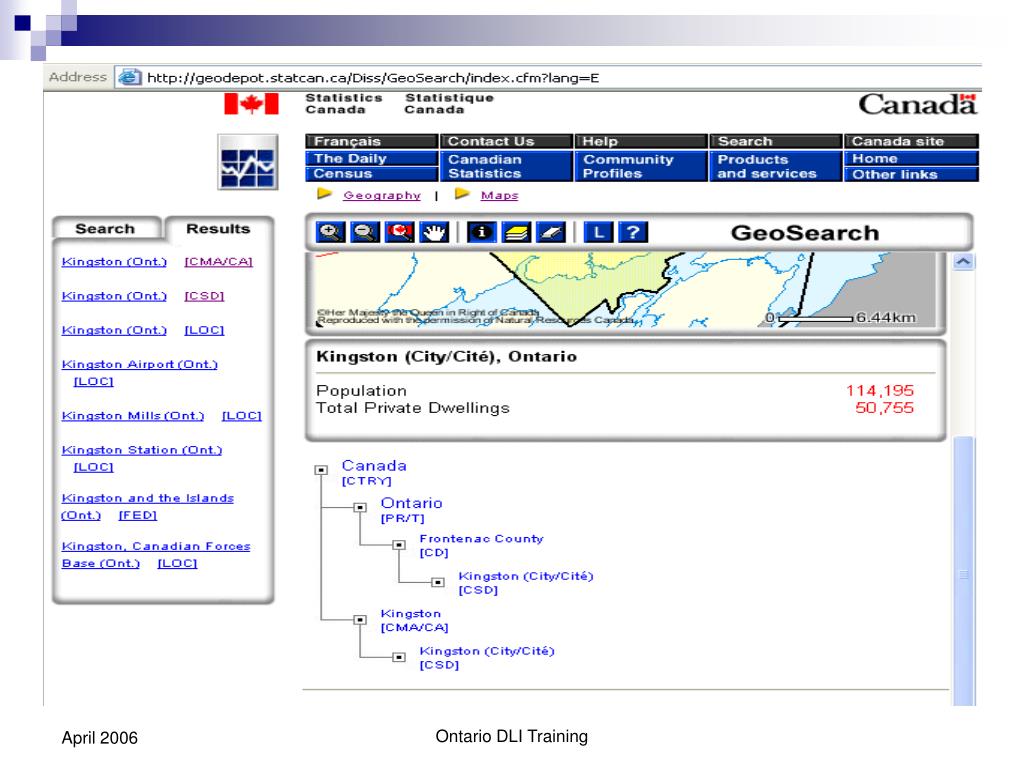
Task: Select the zoom in magnifier tool
Action: (330, 232)
